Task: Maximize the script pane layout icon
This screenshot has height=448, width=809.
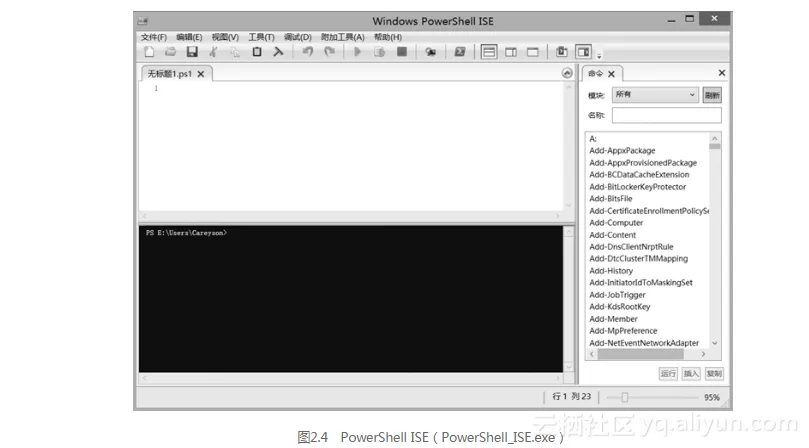Action: pos(532,52)
